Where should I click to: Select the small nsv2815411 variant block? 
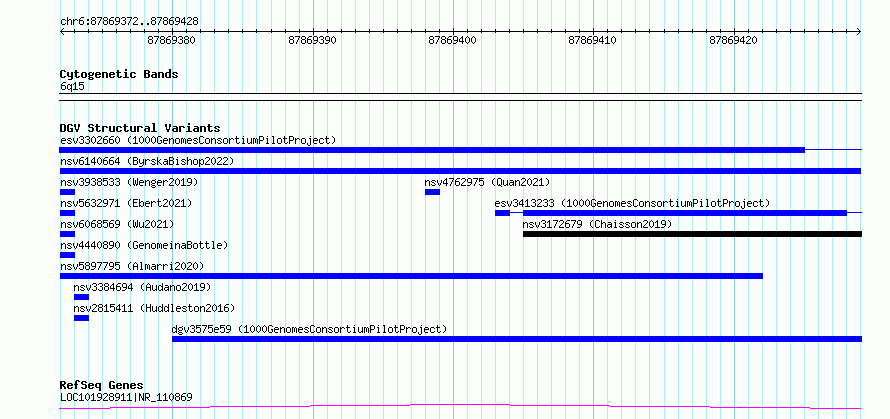point(81,318)
